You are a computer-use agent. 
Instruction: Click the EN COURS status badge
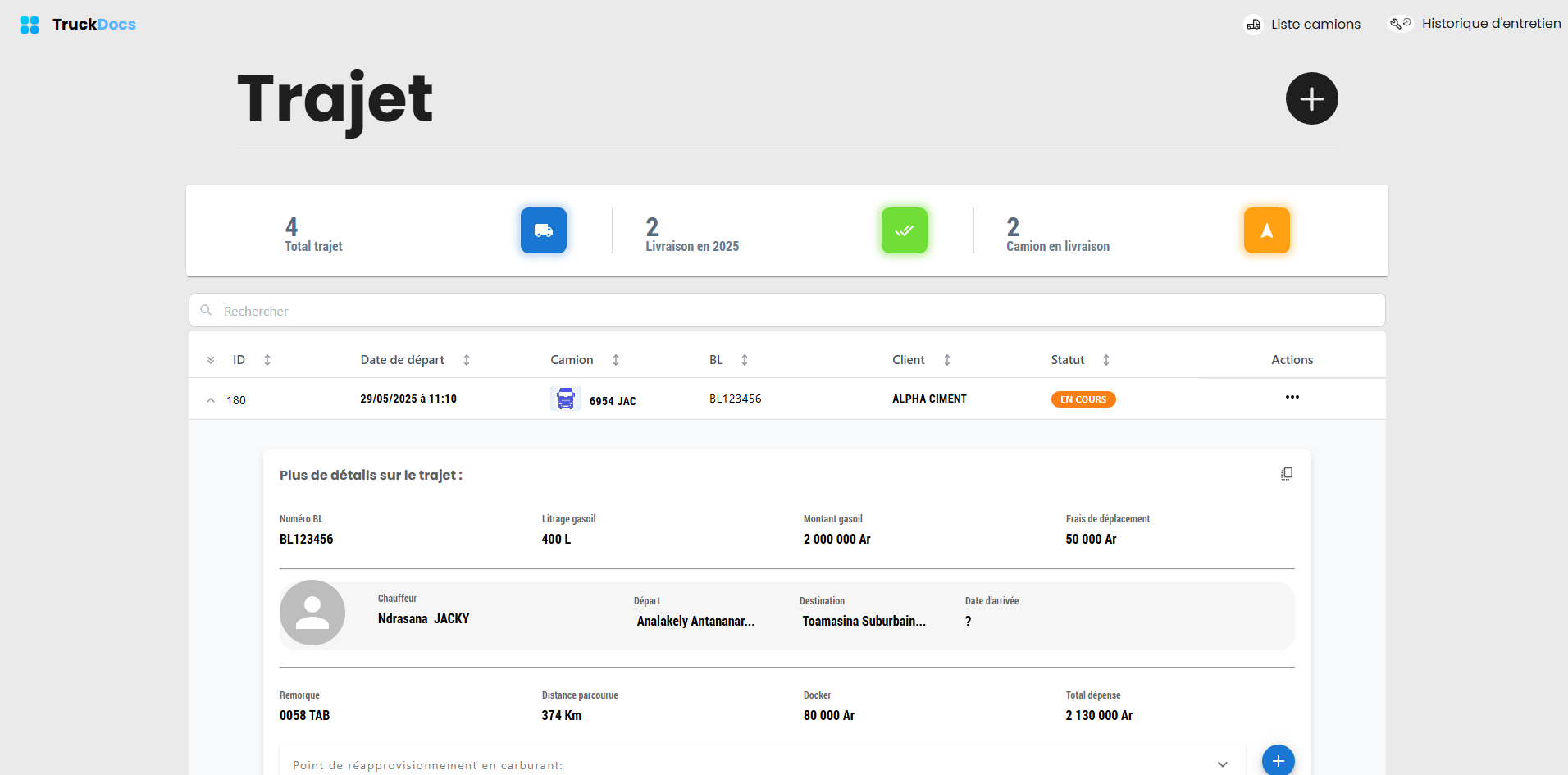1083,399
